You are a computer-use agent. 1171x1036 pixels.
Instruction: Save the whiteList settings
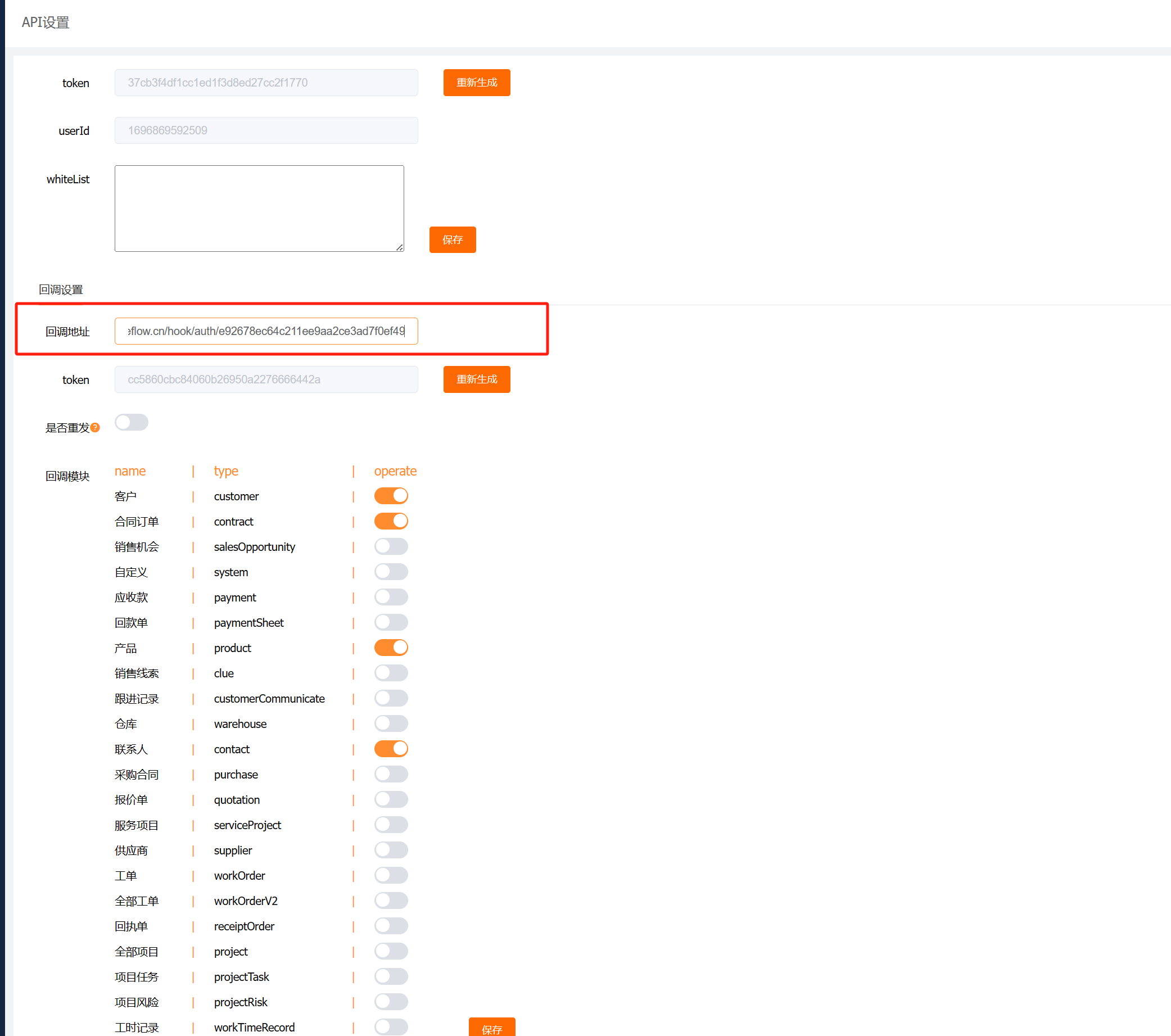pos(453,239)
